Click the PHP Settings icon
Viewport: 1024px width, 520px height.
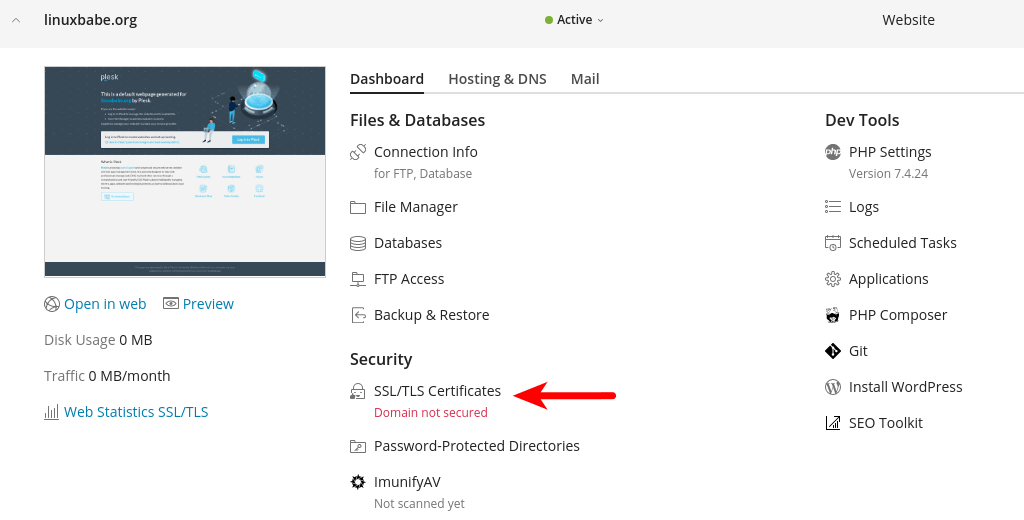[x=833, y=152]
